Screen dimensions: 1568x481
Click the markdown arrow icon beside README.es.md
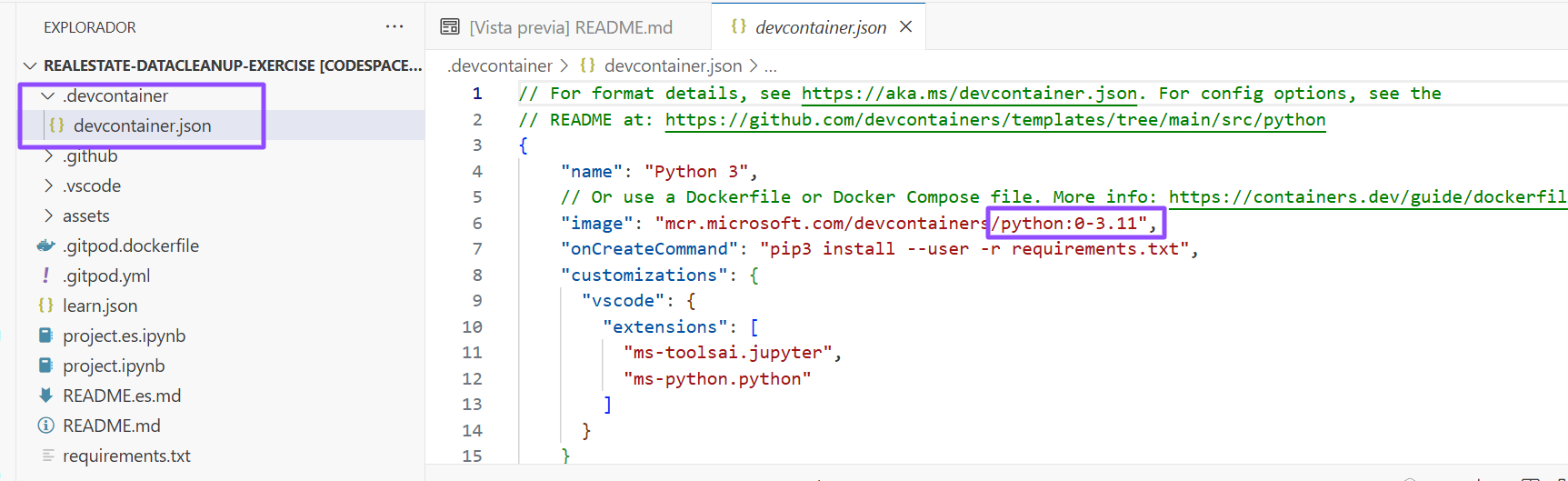click(x=45, y=396)
